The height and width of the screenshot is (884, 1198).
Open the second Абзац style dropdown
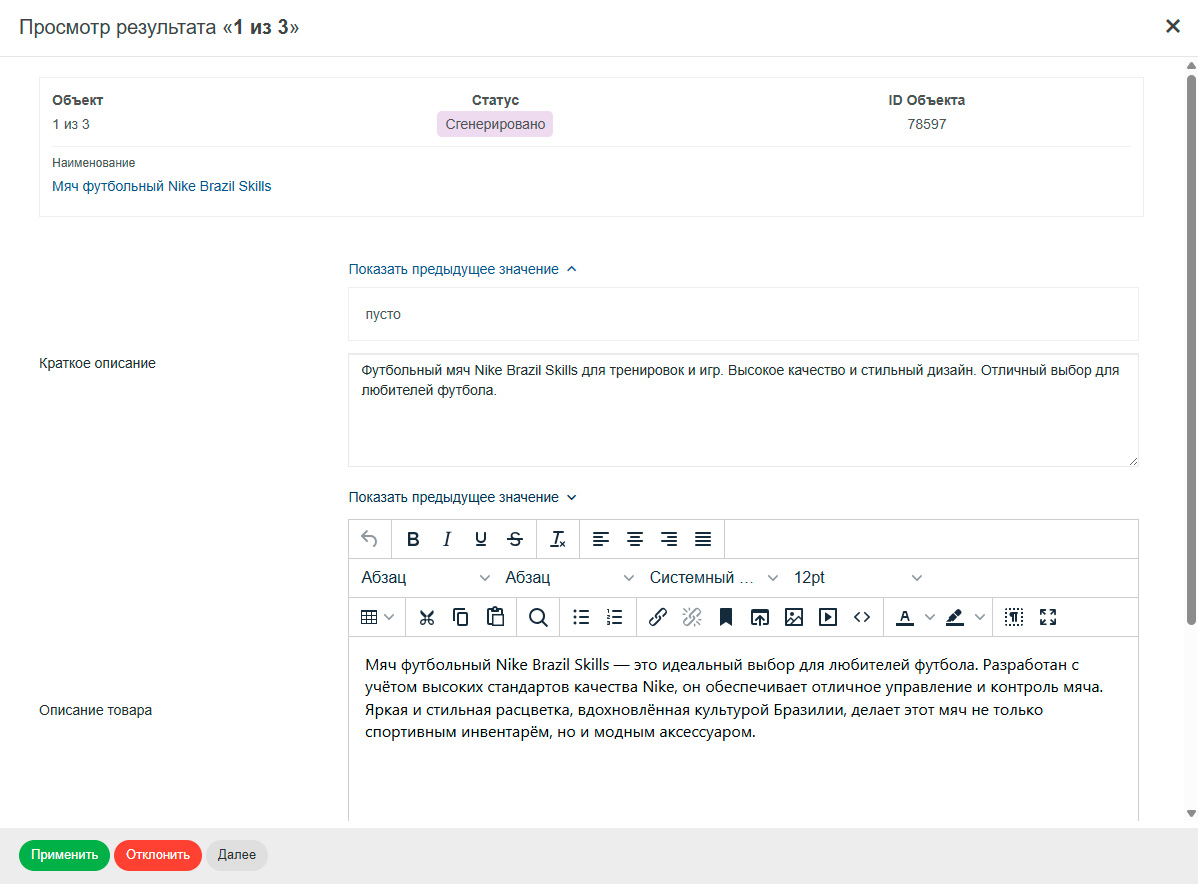tap(569, 578)
